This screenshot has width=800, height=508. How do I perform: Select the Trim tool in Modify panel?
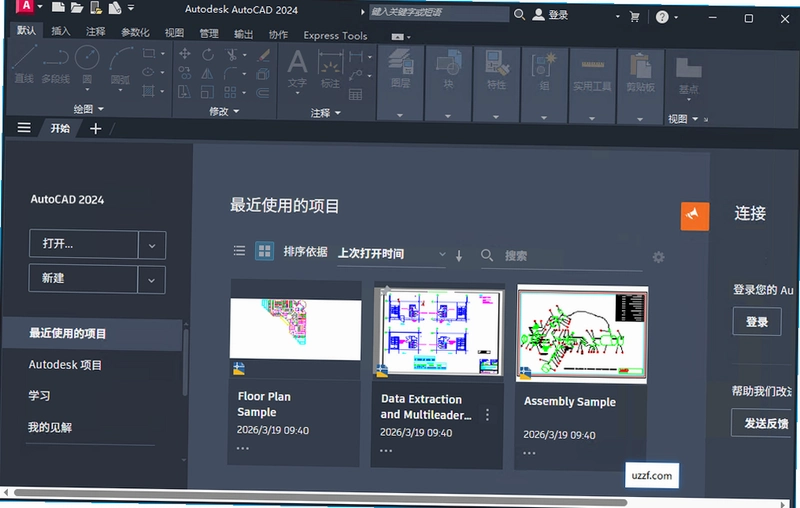point(232,54)
